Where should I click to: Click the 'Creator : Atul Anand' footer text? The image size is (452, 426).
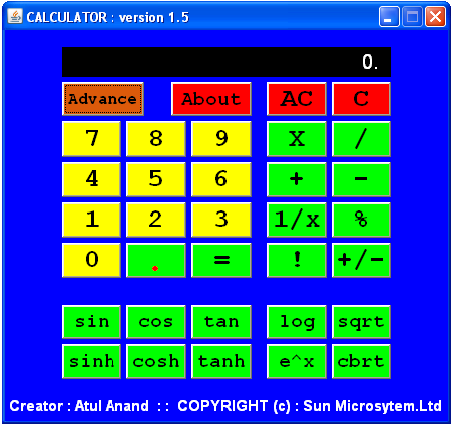tap(79, 406)
